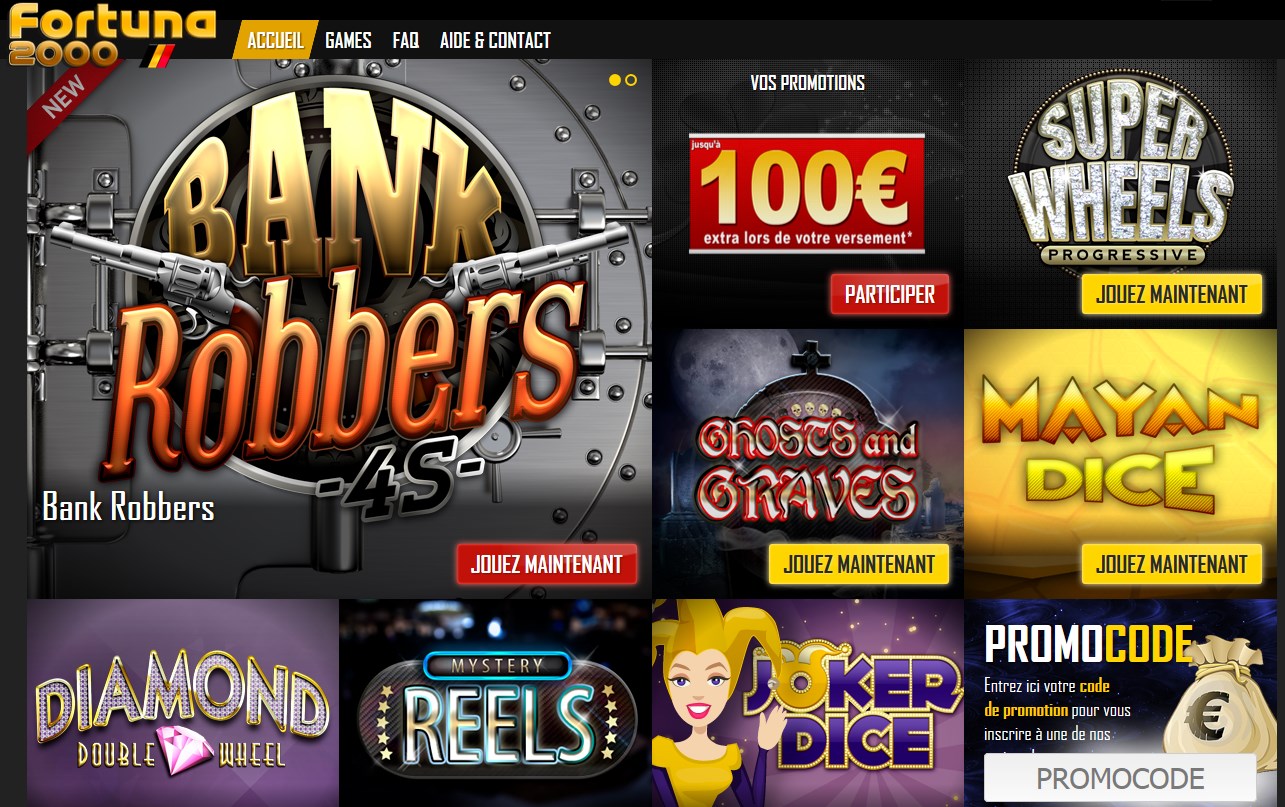Play Super Wheels via Jouez Maintenant
1285x807 pixels.
[1172, 295]
